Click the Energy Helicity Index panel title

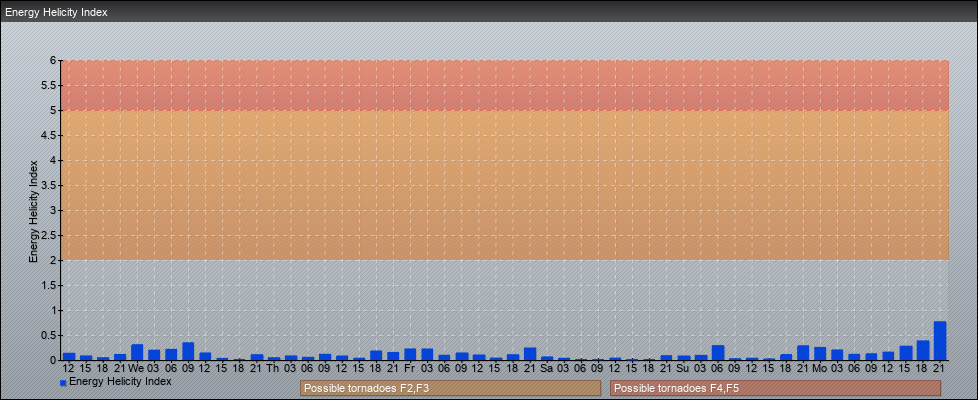pos(56,12)
